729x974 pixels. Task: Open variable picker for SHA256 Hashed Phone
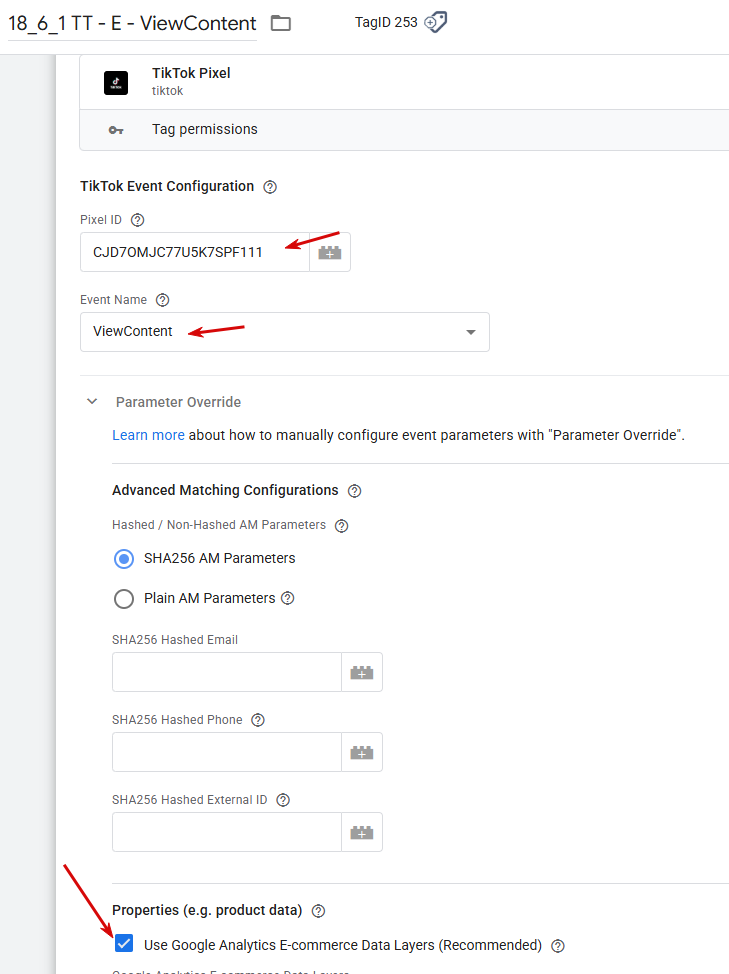click(x=362, y=753)
